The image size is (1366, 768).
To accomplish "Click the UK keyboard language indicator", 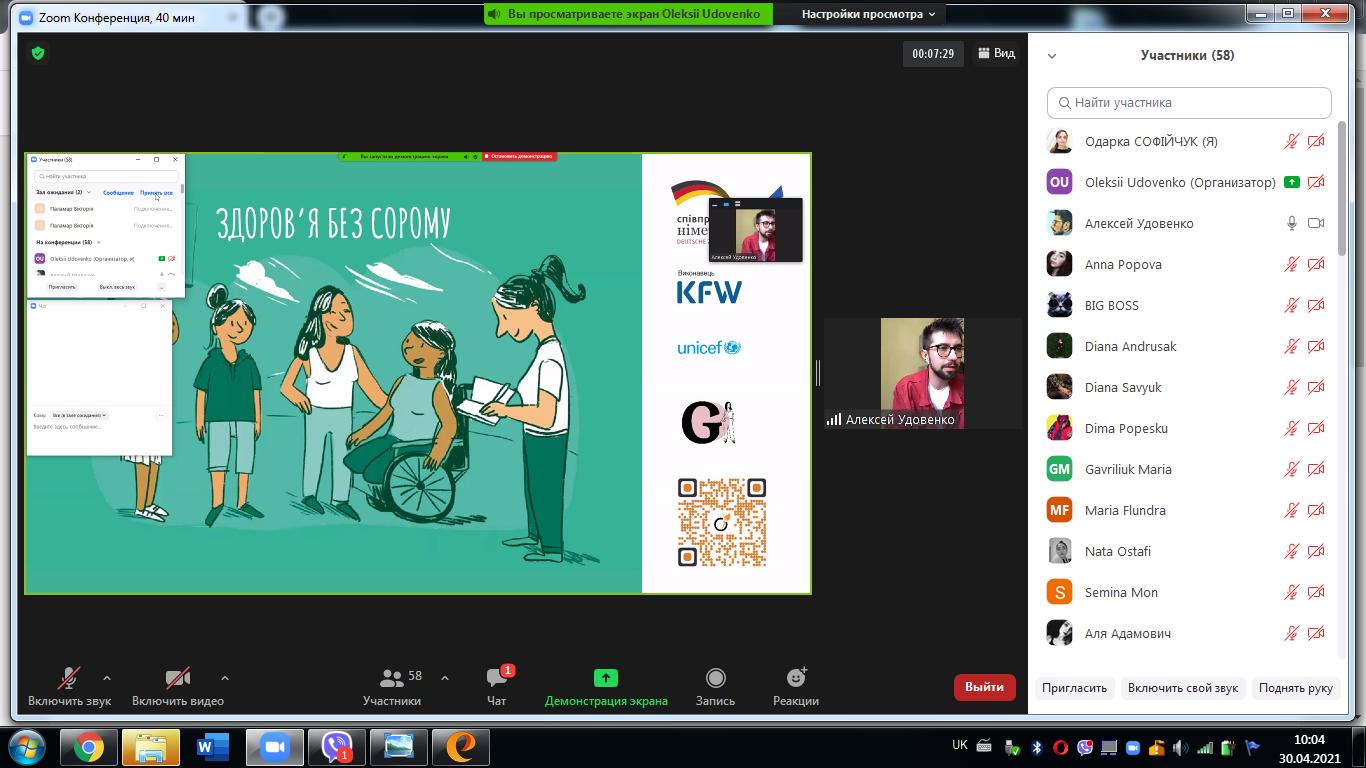I will click(x=960, y=745).
